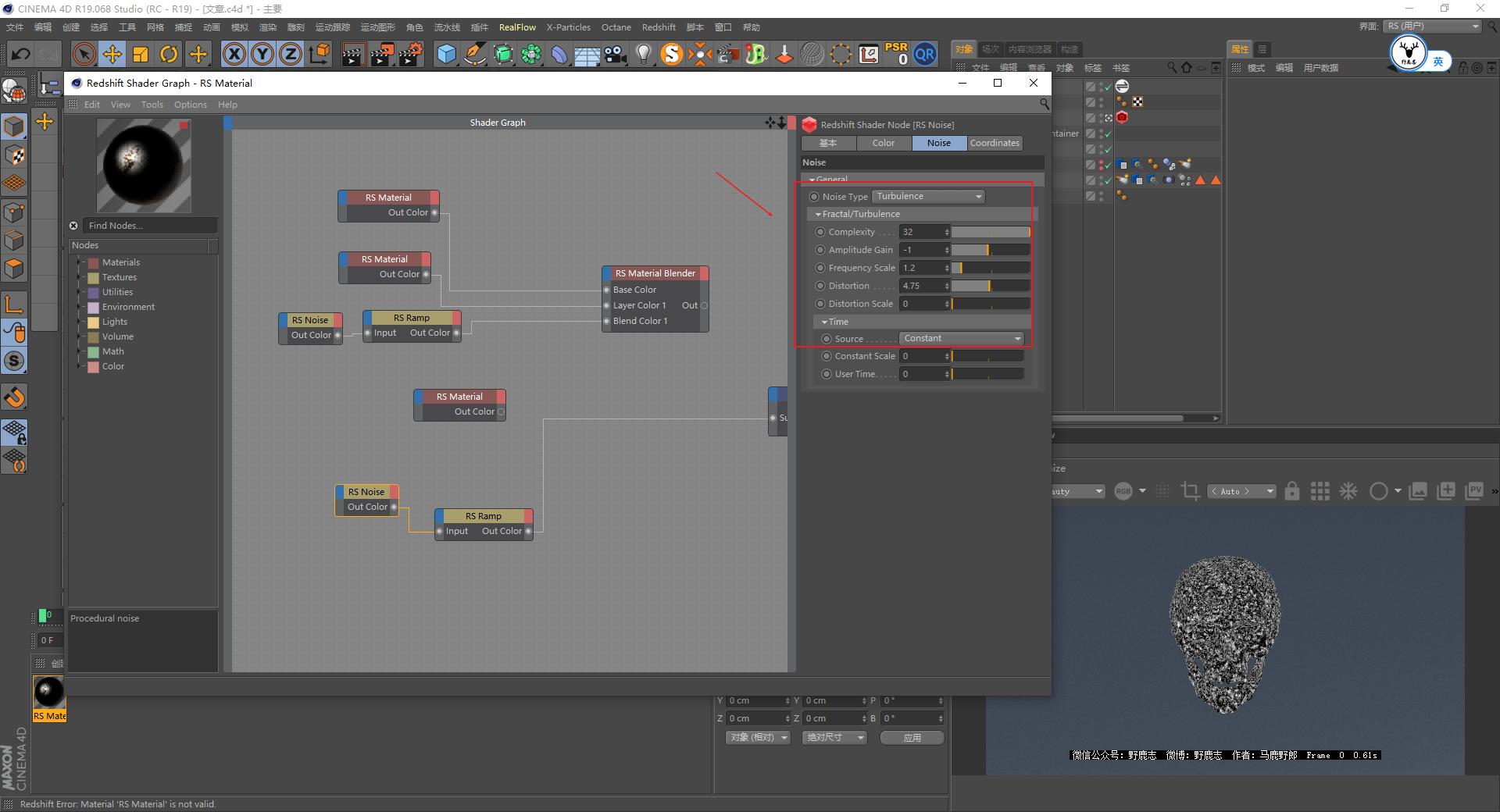1500x812 pixels.
Task: Open the Source Constant dropdown under Time
Action: 960,338
